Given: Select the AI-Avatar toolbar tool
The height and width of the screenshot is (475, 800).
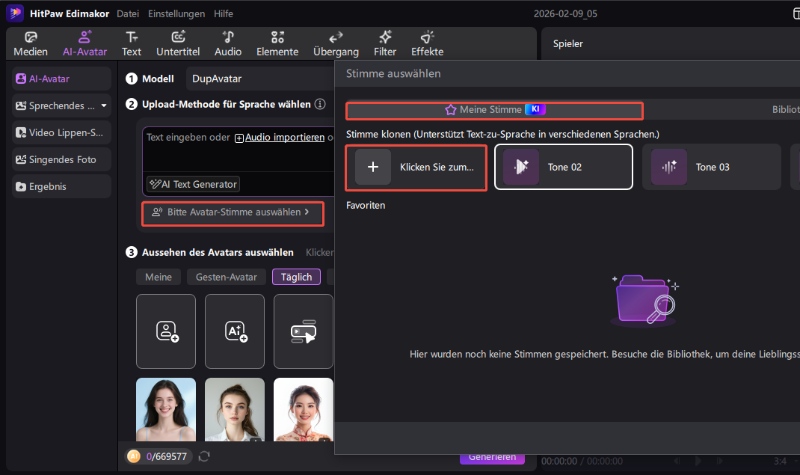Looking at the screenshot, I should tap(85, 44).
